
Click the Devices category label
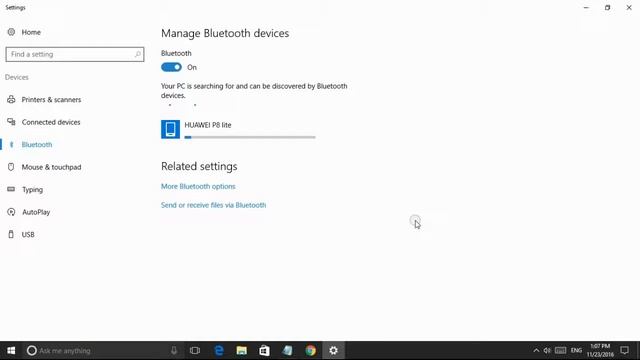(17, 77)
